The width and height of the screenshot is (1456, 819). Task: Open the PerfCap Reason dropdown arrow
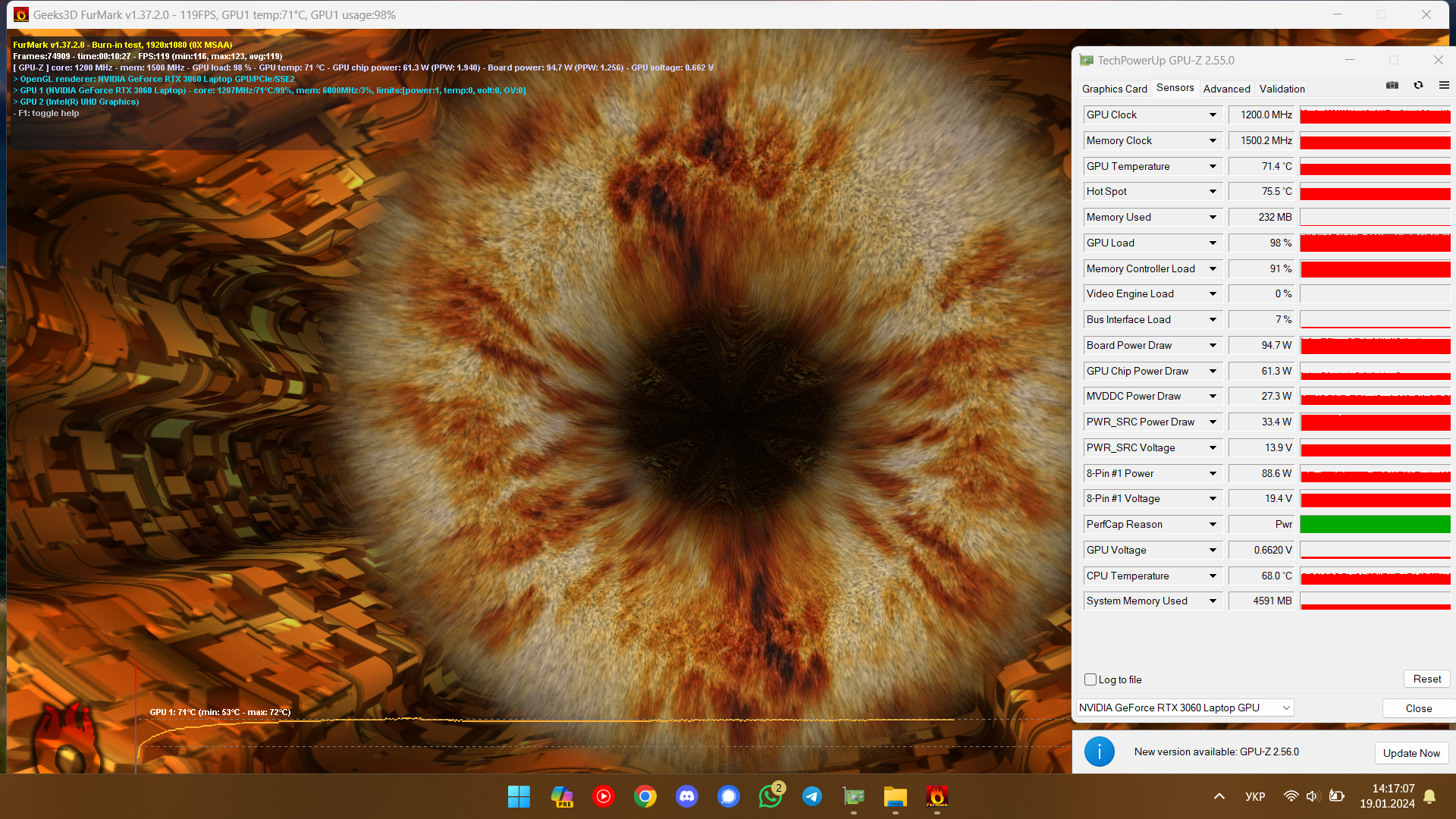click(1213, 525)
